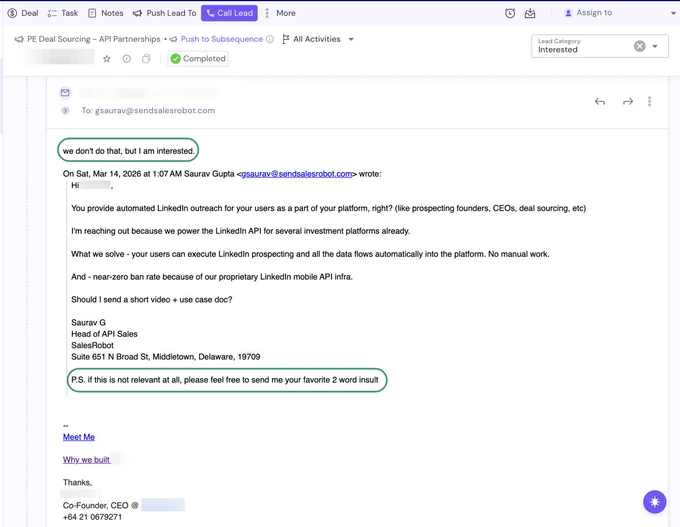The height and width of the screenshot is (527, 680).
Task: Open gsaurav@sendsalesrobot.com email link
Action: 297,174
